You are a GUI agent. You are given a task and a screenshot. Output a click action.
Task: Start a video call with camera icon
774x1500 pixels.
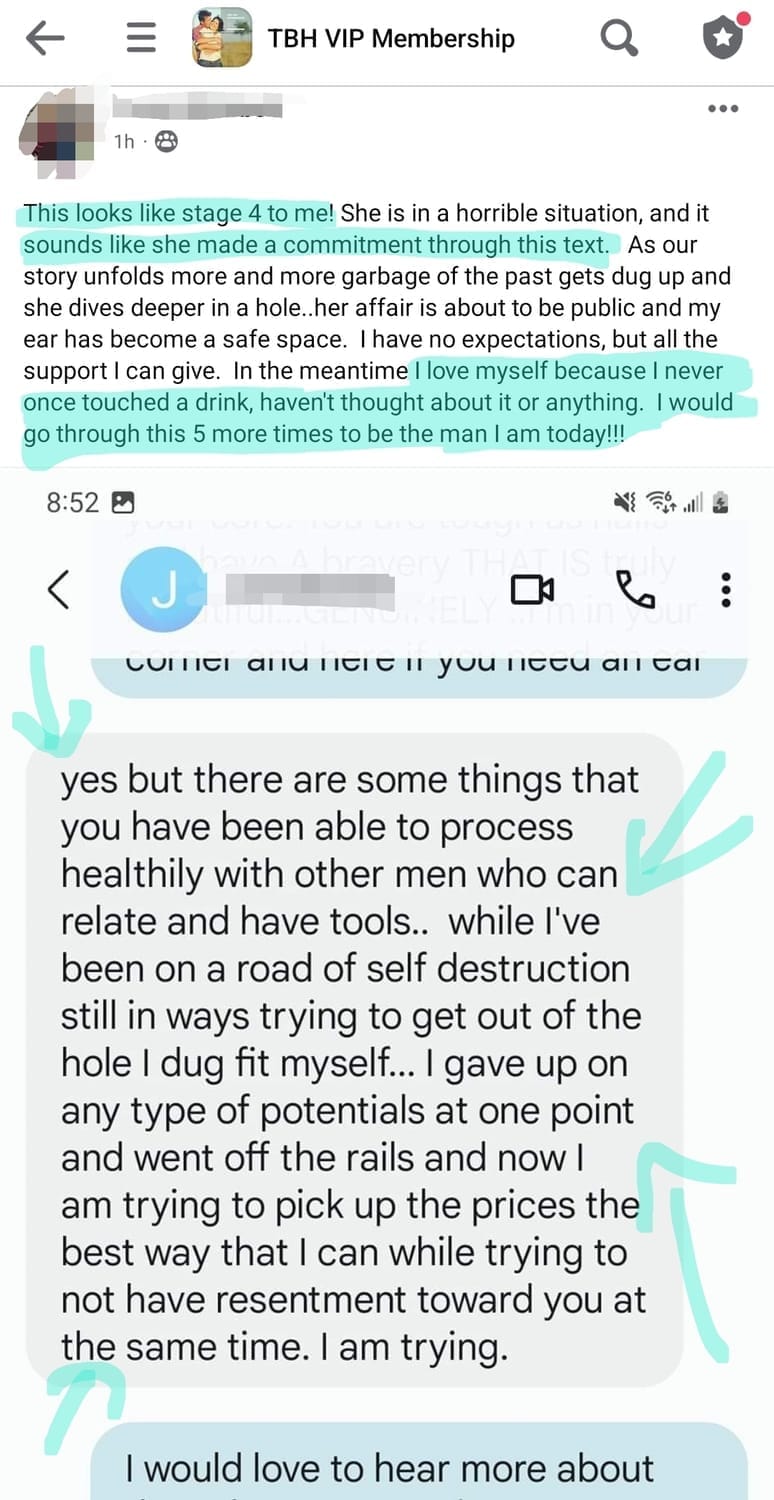tap(532, 590)
